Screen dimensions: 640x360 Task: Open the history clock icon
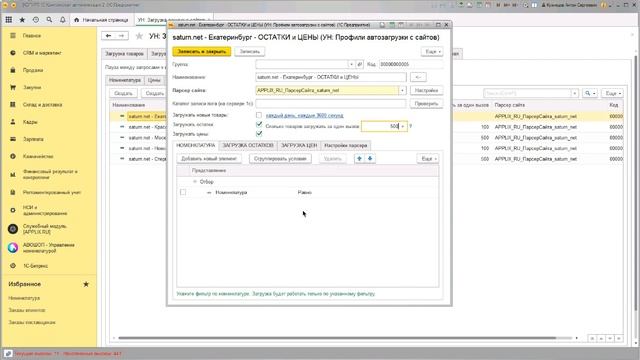tap(36, 20)
